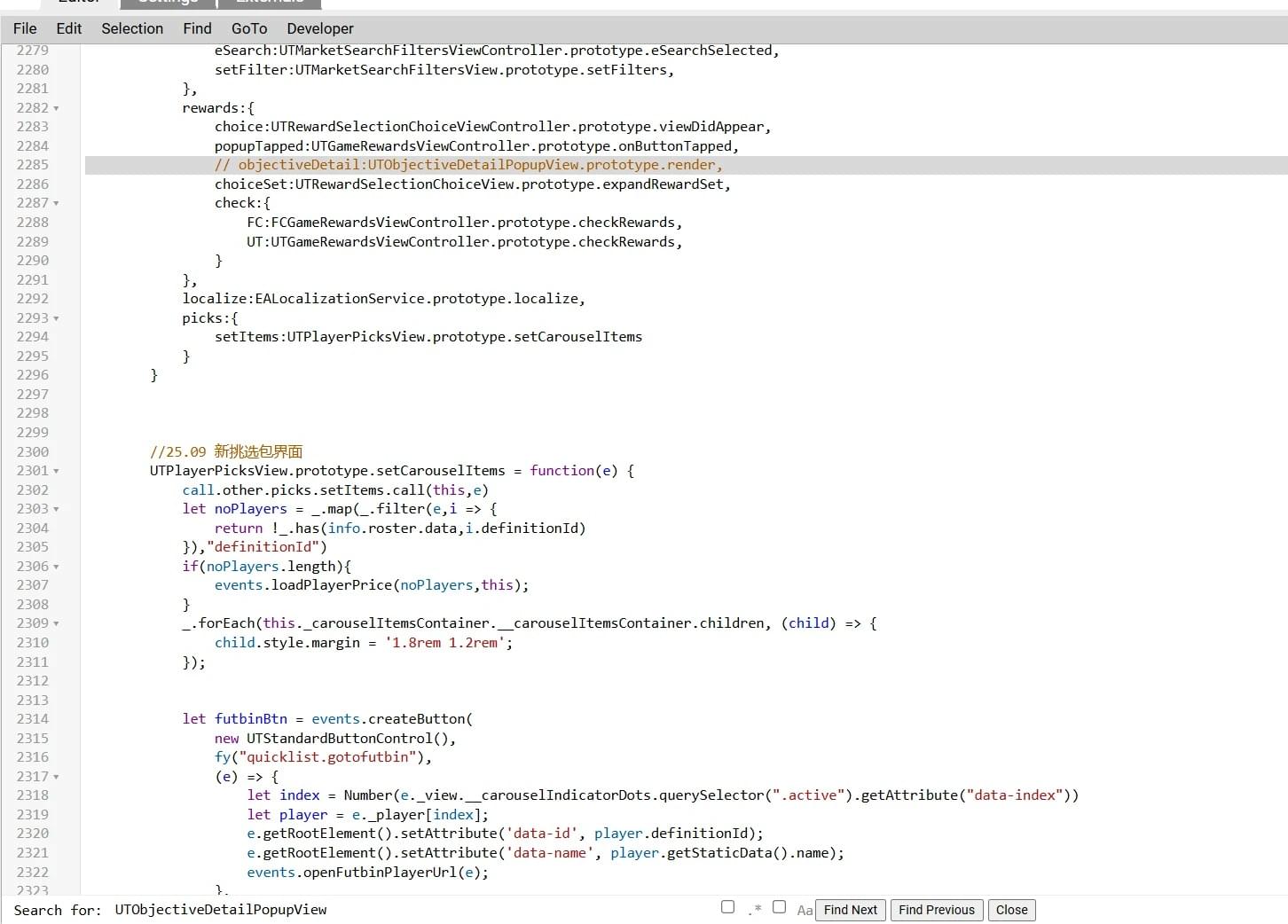Open the Developer menu

(x=320, y=28)
